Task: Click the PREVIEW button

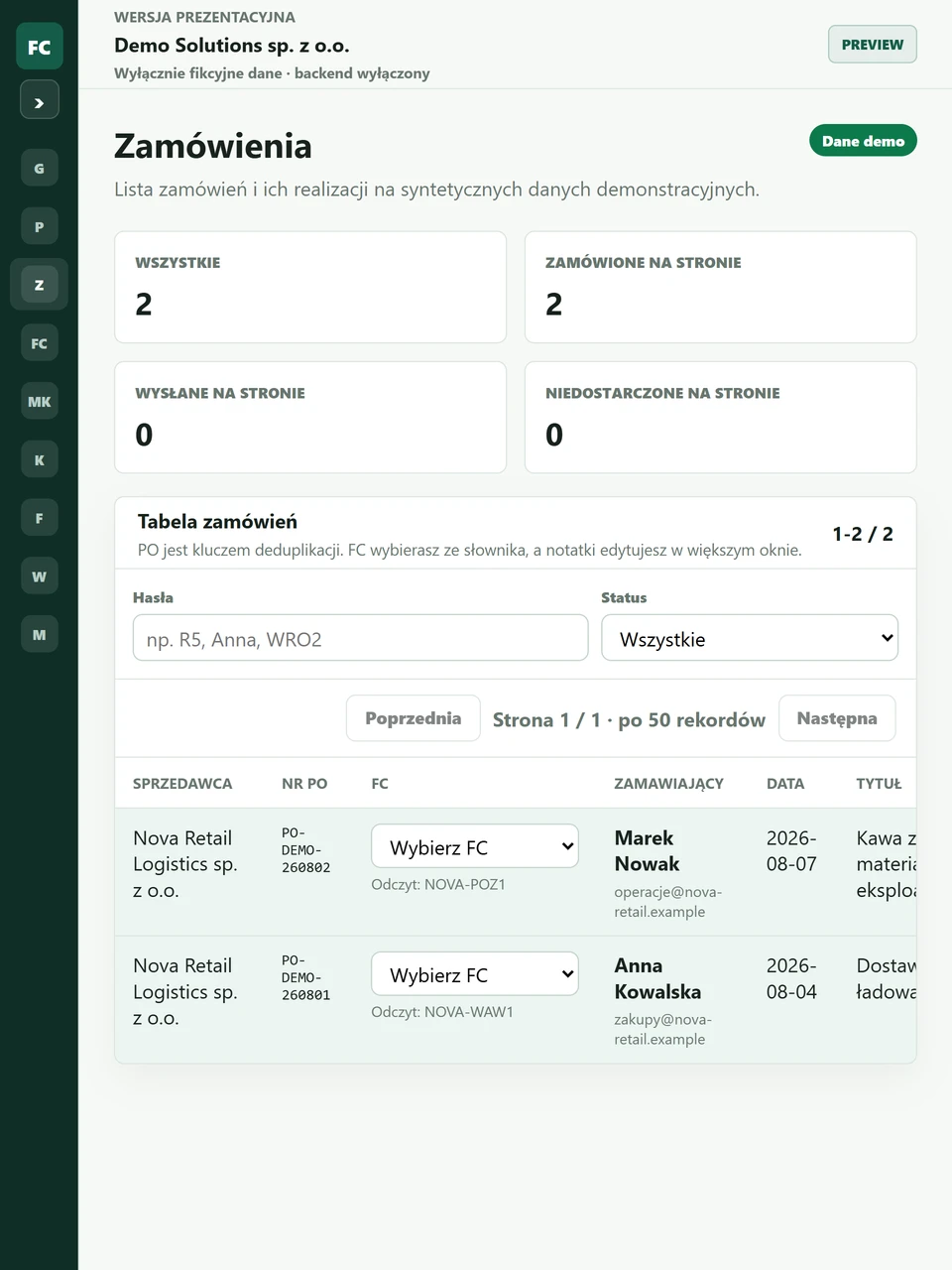Action: click(872, 45)
